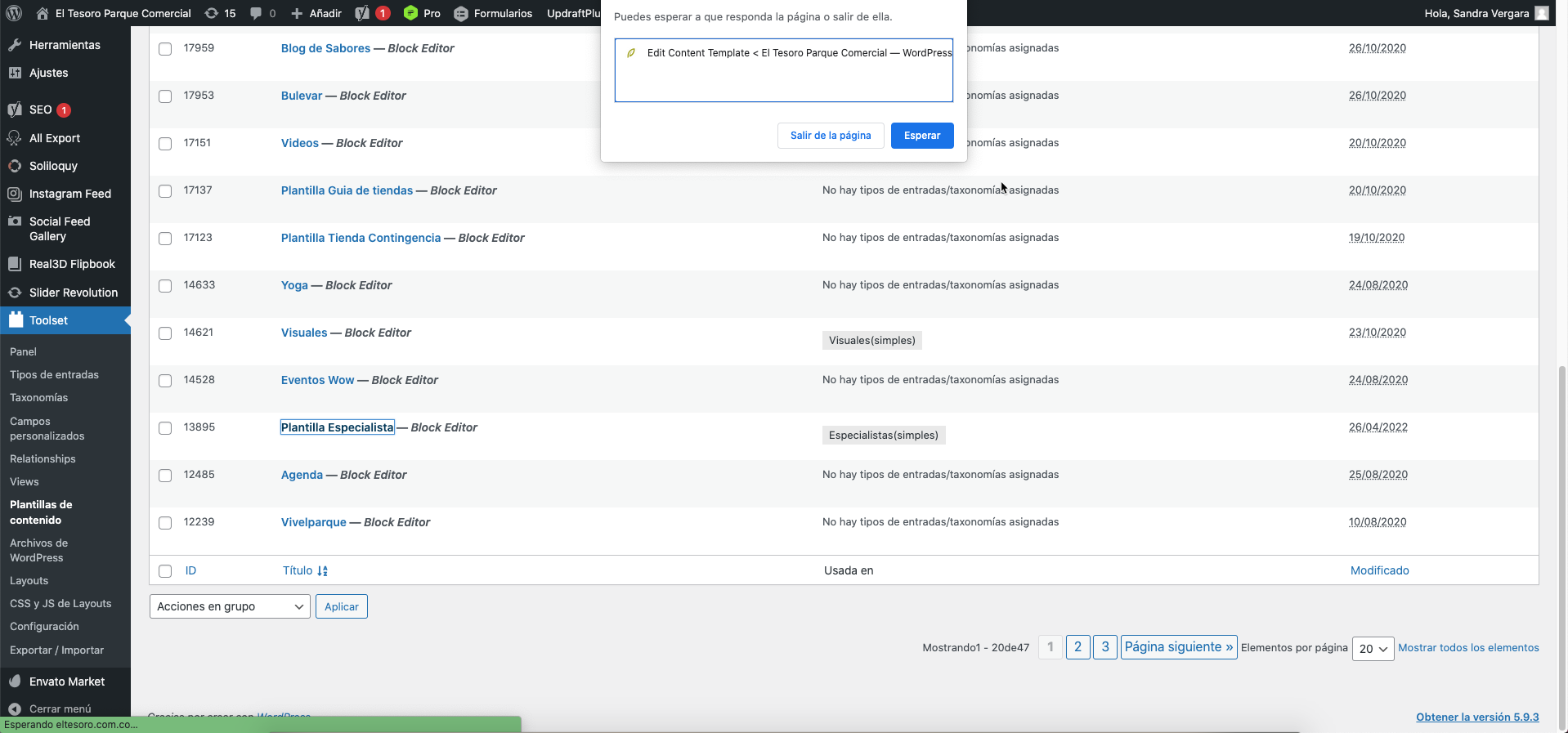Open the updates icon showing 15
Image resolution: width=1568 pixels, height=733 pixels.
coord(212,13)
